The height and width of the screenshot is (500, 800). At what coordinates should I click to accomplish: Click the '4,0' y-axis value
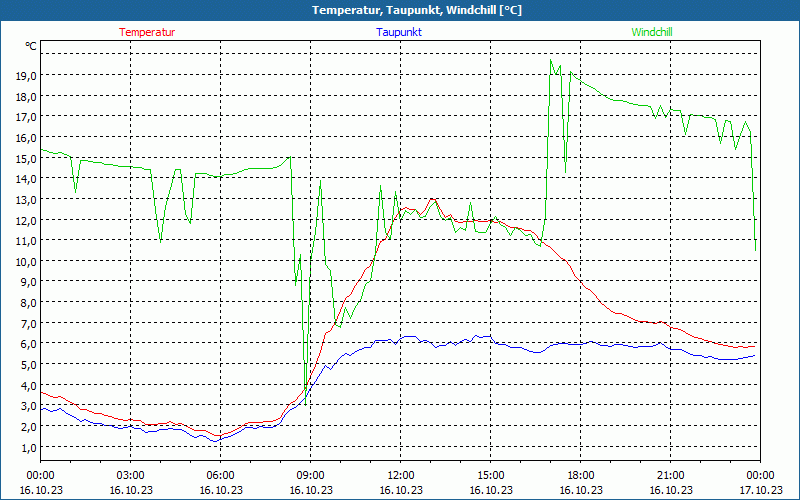[x=29, y=385]
